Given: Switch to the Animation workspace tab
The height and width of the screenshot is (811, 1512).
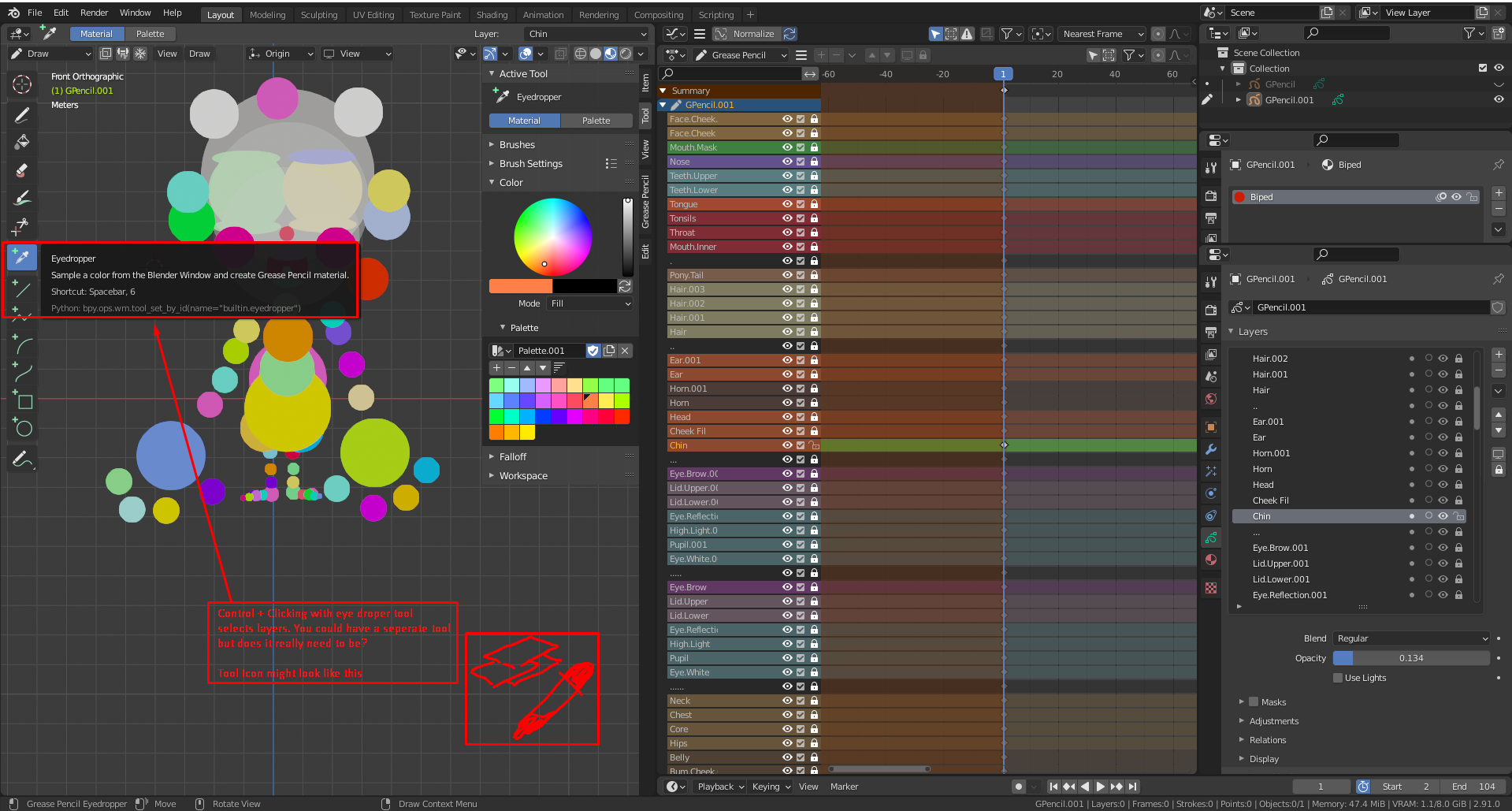Looking at the screenshot, I should [544, 15].
